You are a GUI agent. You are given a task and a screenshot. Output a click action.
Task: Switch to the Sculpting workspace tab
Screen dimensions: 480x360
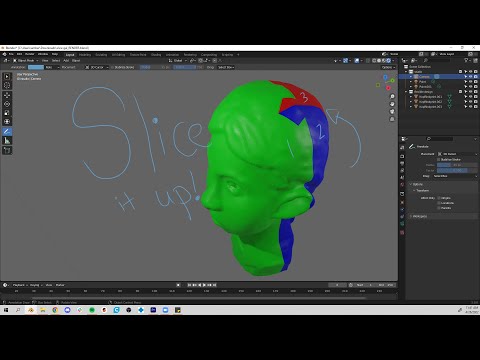point(101,55)
